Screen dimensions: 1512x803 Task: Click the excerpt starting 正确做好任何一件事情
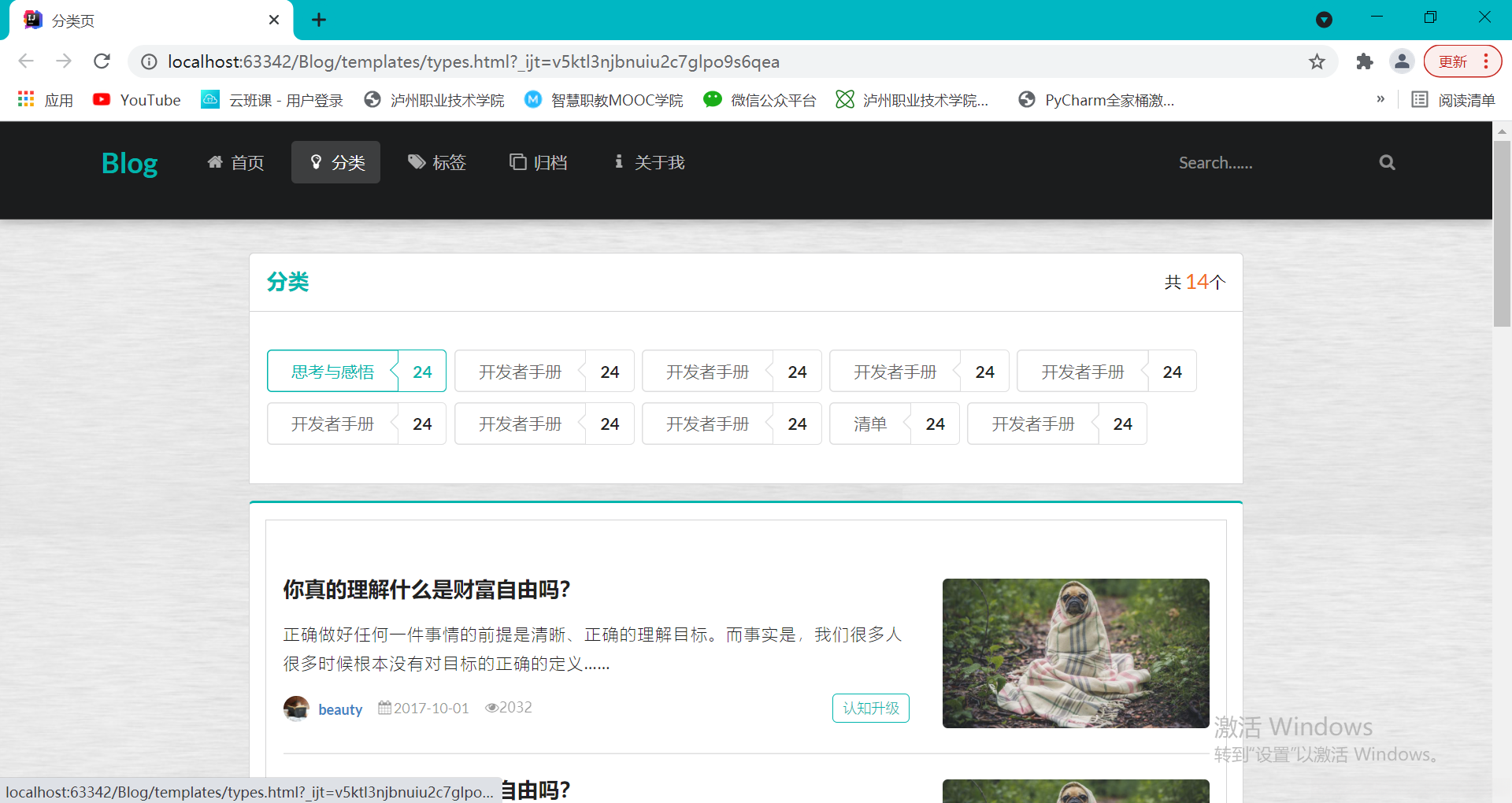[592, 649]
